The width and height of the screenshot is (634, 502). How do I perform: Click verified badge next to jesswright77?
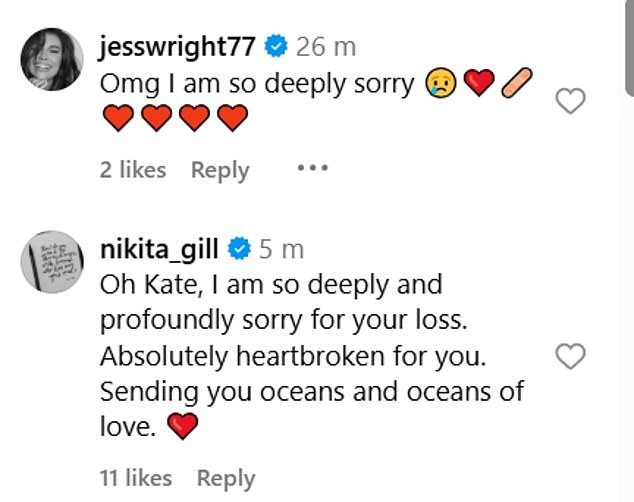tap(276, 46)
